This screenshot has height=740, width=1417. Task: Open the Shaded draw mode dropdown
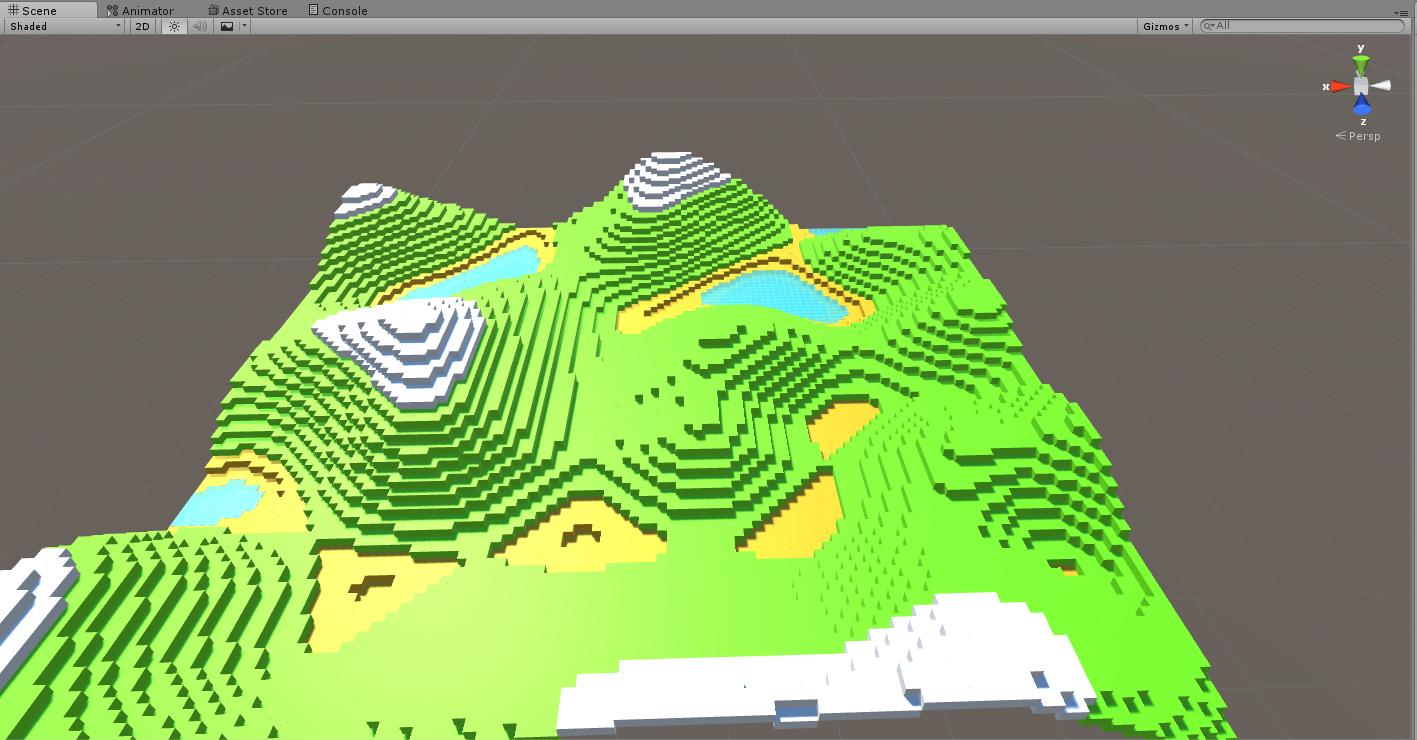click(x=63, y=26)
